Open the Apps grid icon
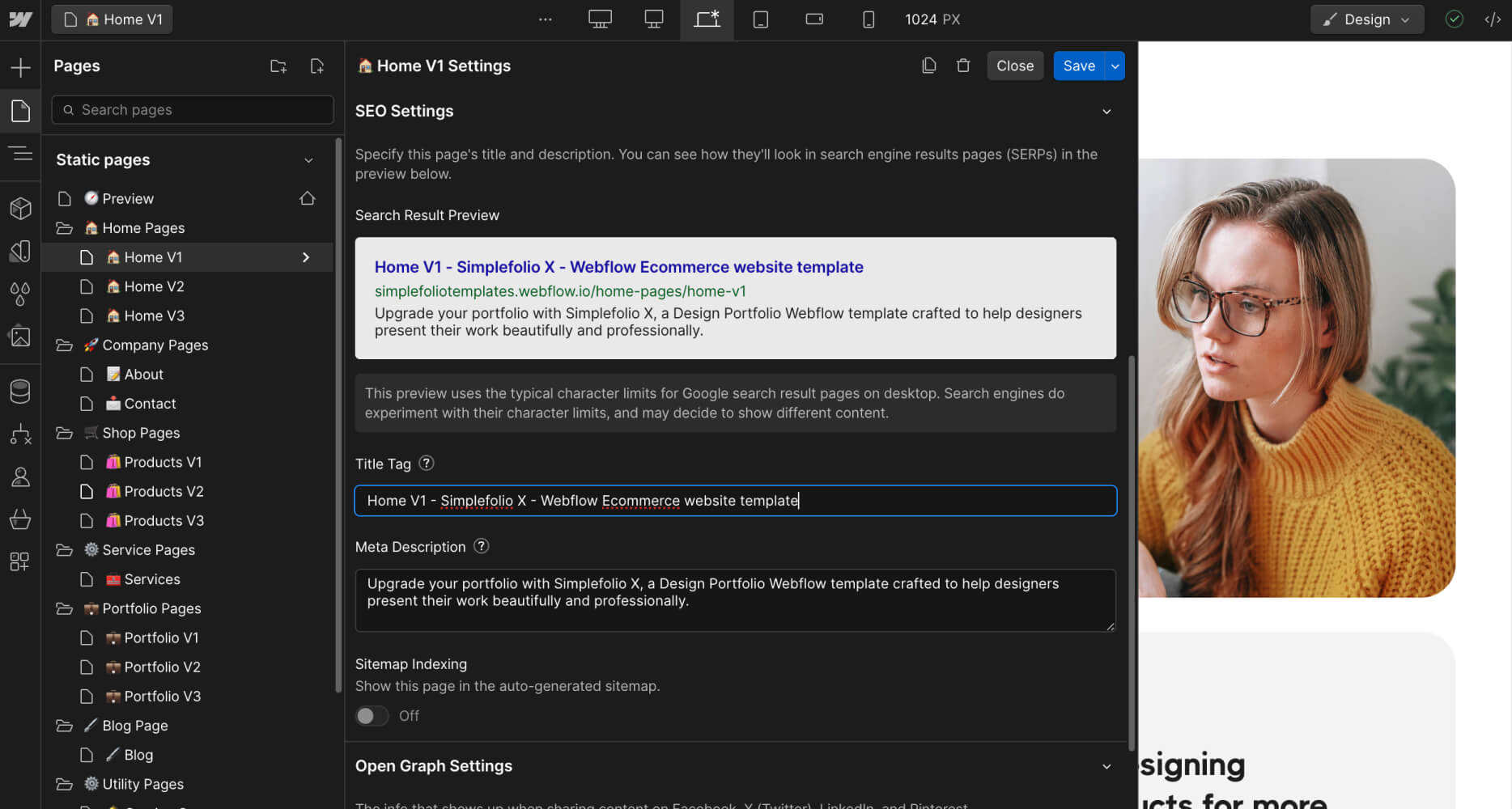The height and width of the screenshot is (809, 1512). pyautogui.click(x=20, y=561)
